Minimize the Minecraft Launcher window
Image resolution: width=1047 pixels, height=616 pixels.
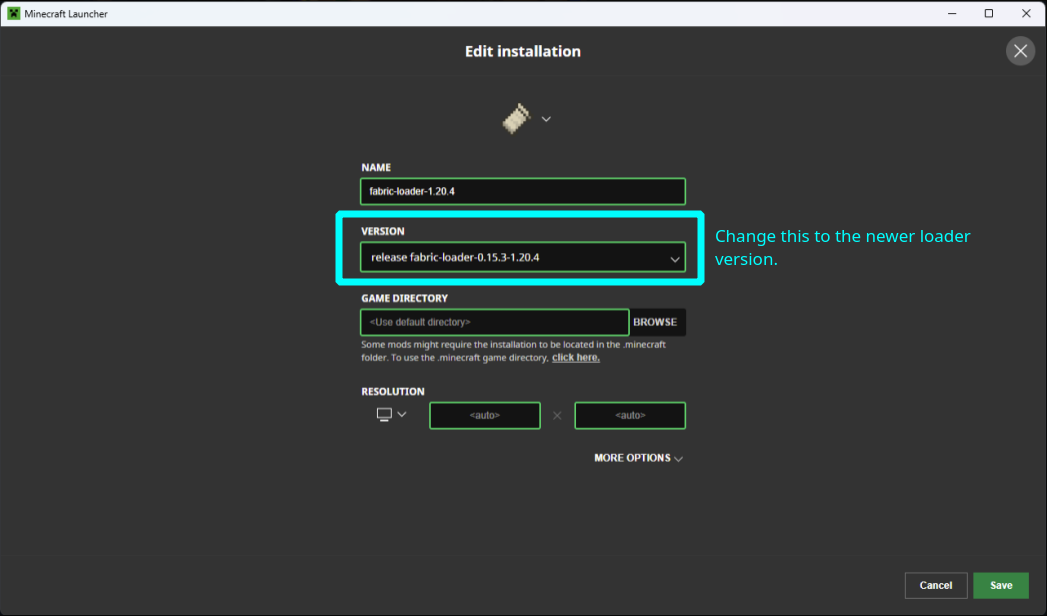[951, 13]
